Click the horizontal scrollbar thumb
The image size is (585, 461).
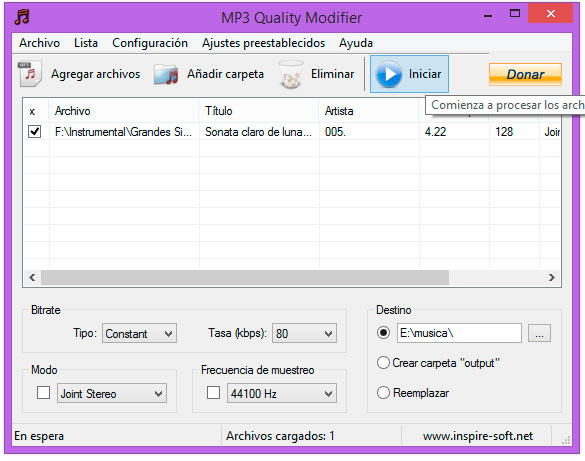click(245, 277)
